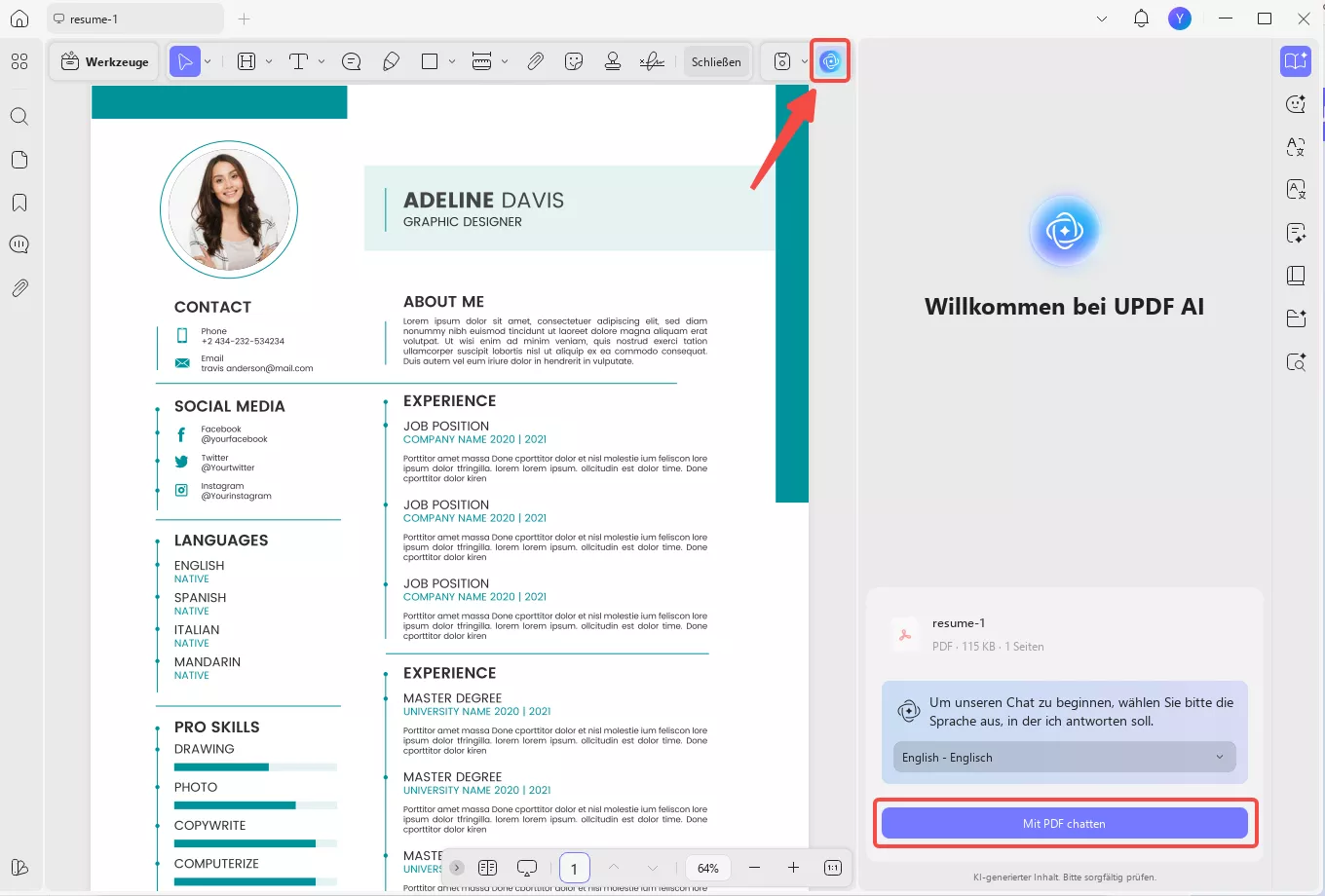Open the sticker tool
Viewport: 1325px width, 896px height.
(574, 61)
